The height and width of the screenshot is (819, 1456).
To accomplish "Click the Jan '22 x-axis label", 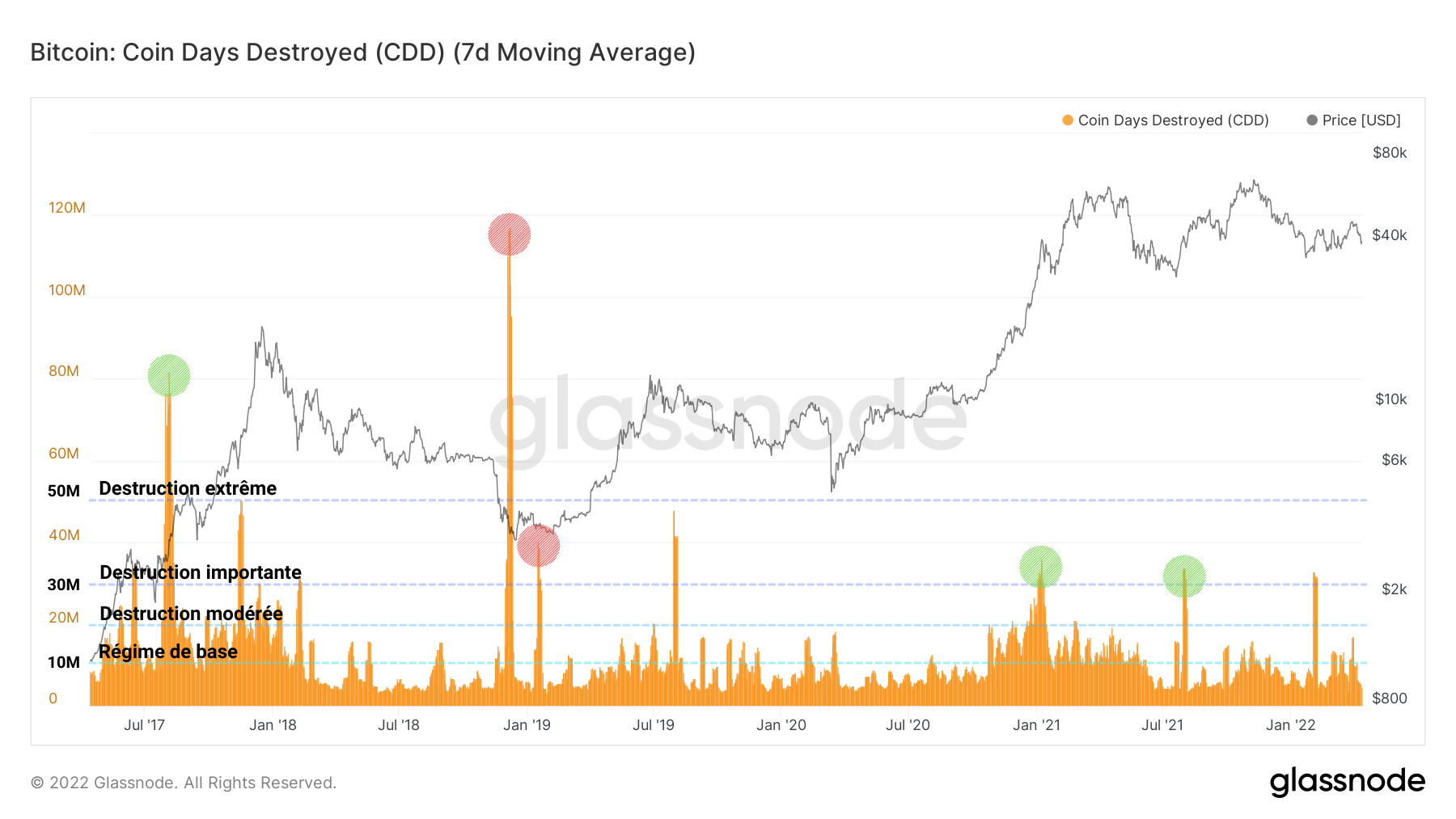I will [x=1290, y=725].
